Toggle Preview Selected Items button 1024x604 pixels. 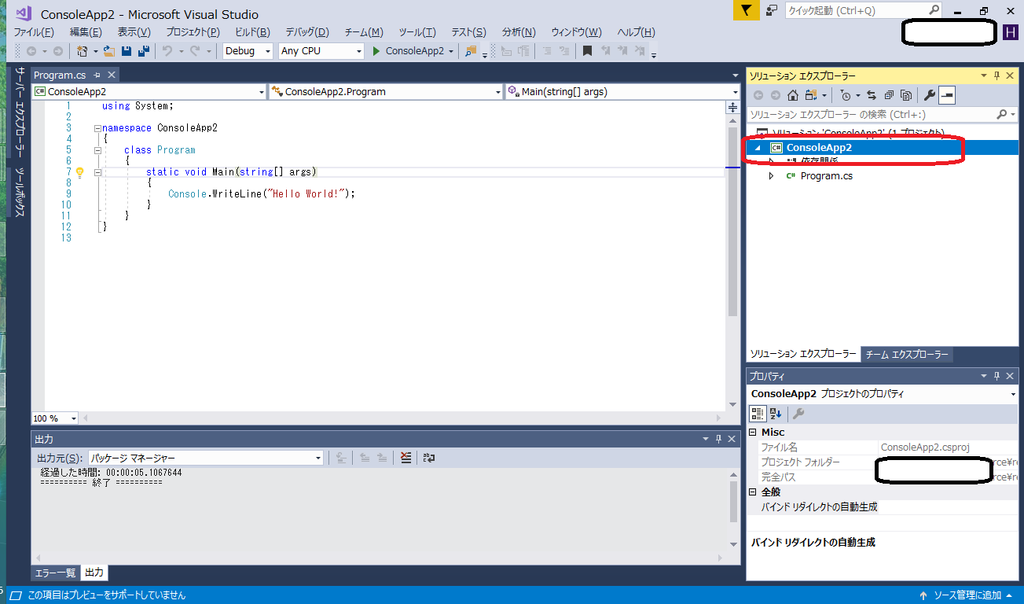click(x=947, y=95)
